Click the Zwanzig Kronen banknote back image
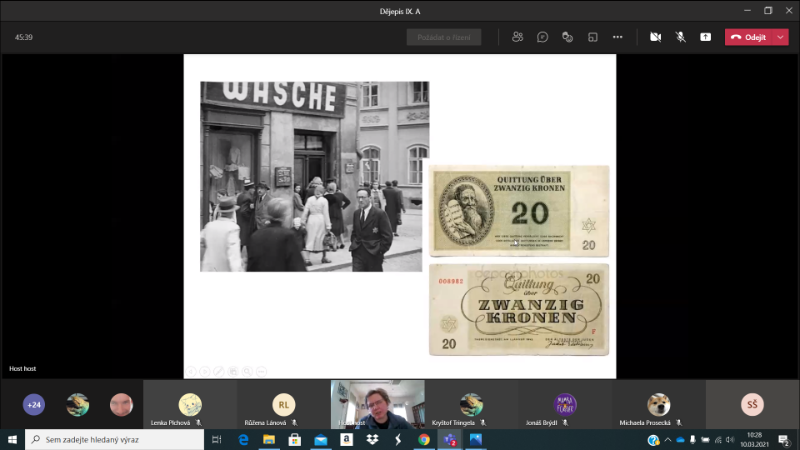The image size is (800, 450). pos(519,309)
